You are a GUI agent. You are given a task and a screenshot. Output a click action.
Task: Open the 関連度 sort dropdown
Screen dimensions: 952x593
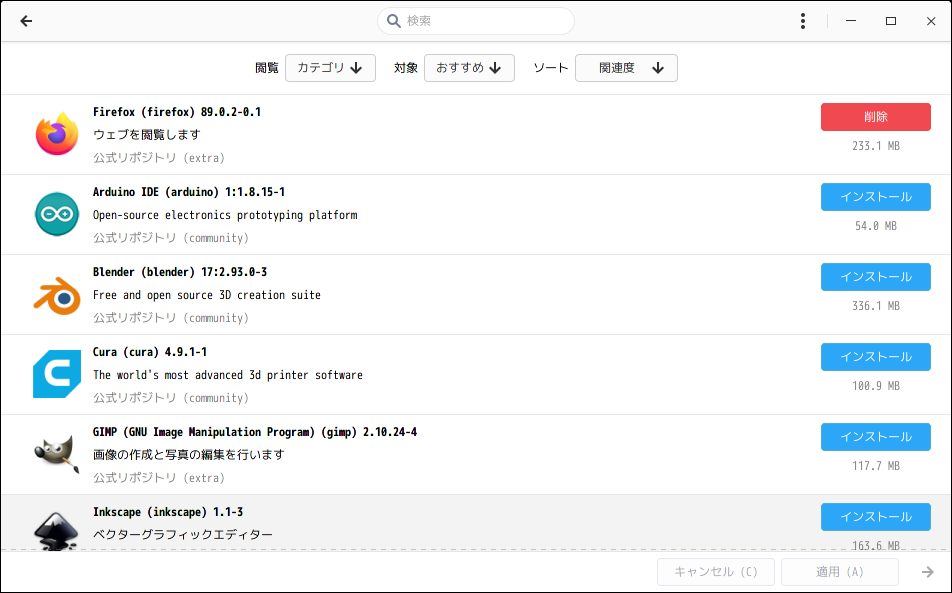[627, 68]
